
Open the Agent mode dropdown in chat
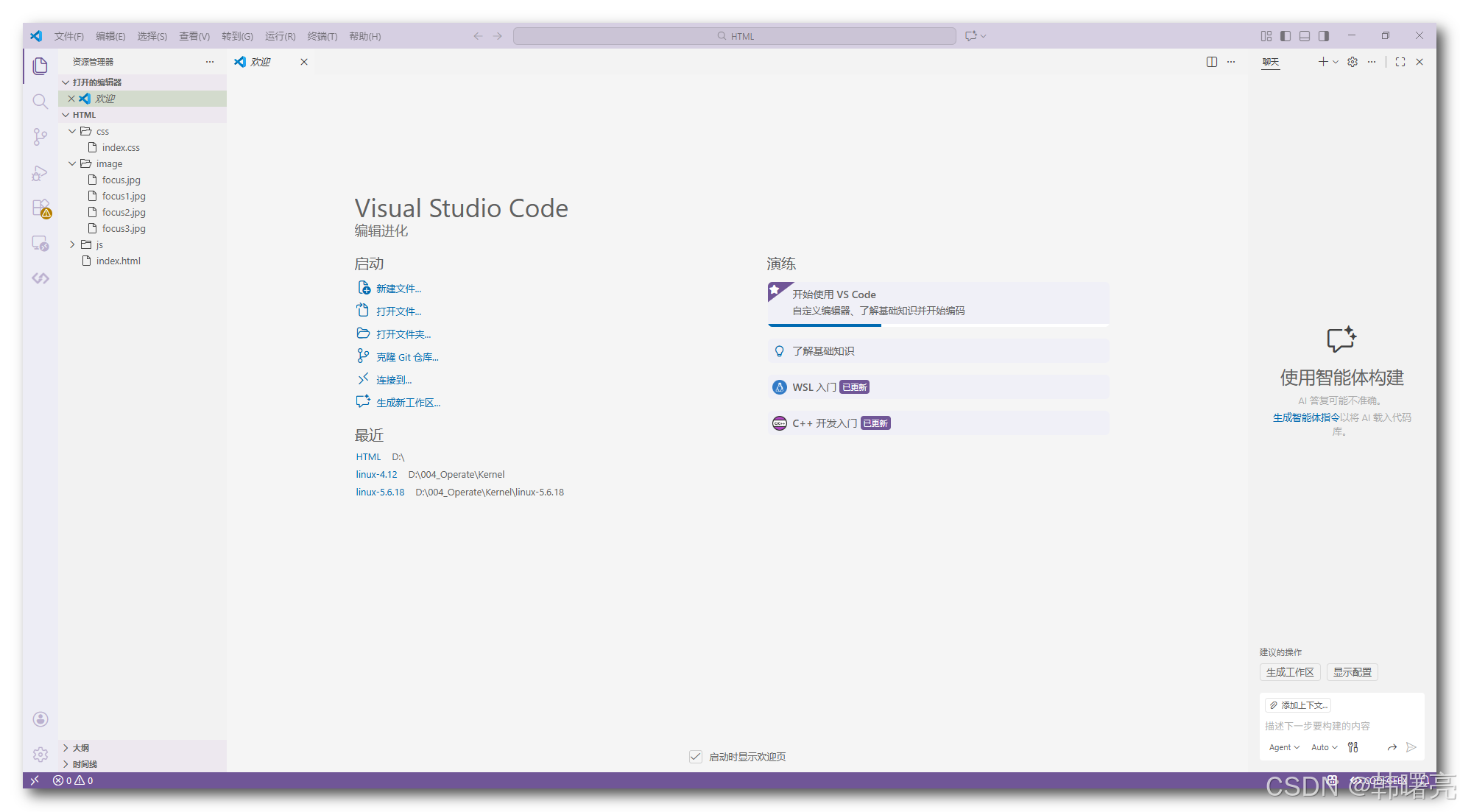click(1283, 747)
